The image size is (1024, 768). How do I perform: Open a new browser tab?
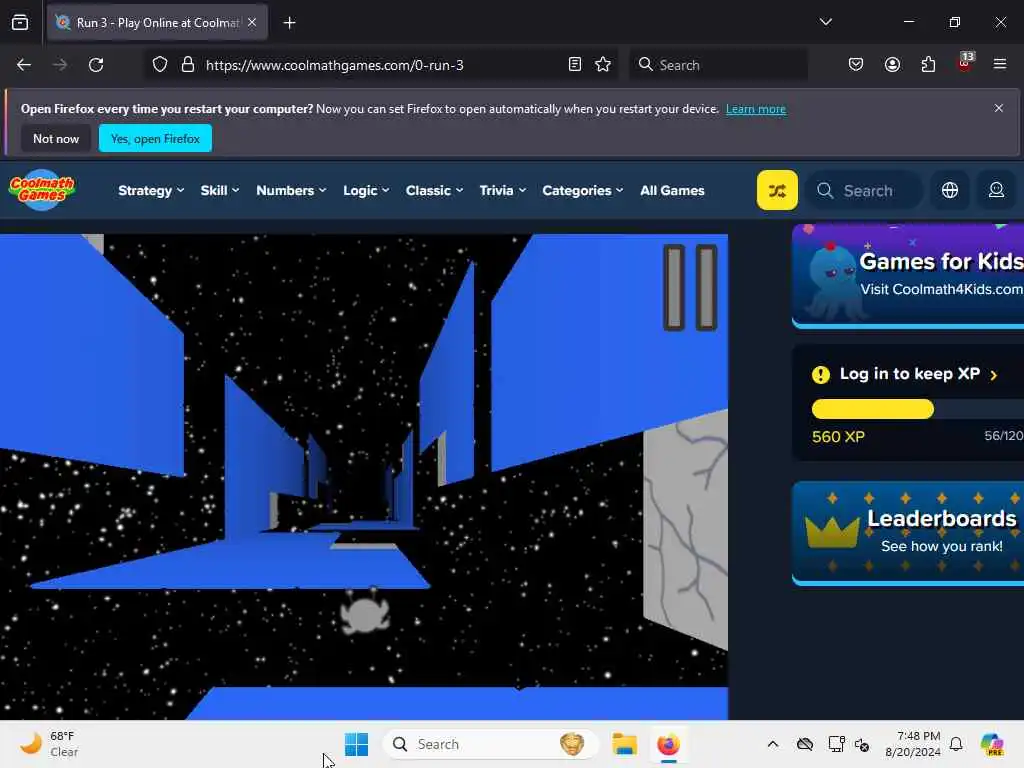tap(289, 23)
